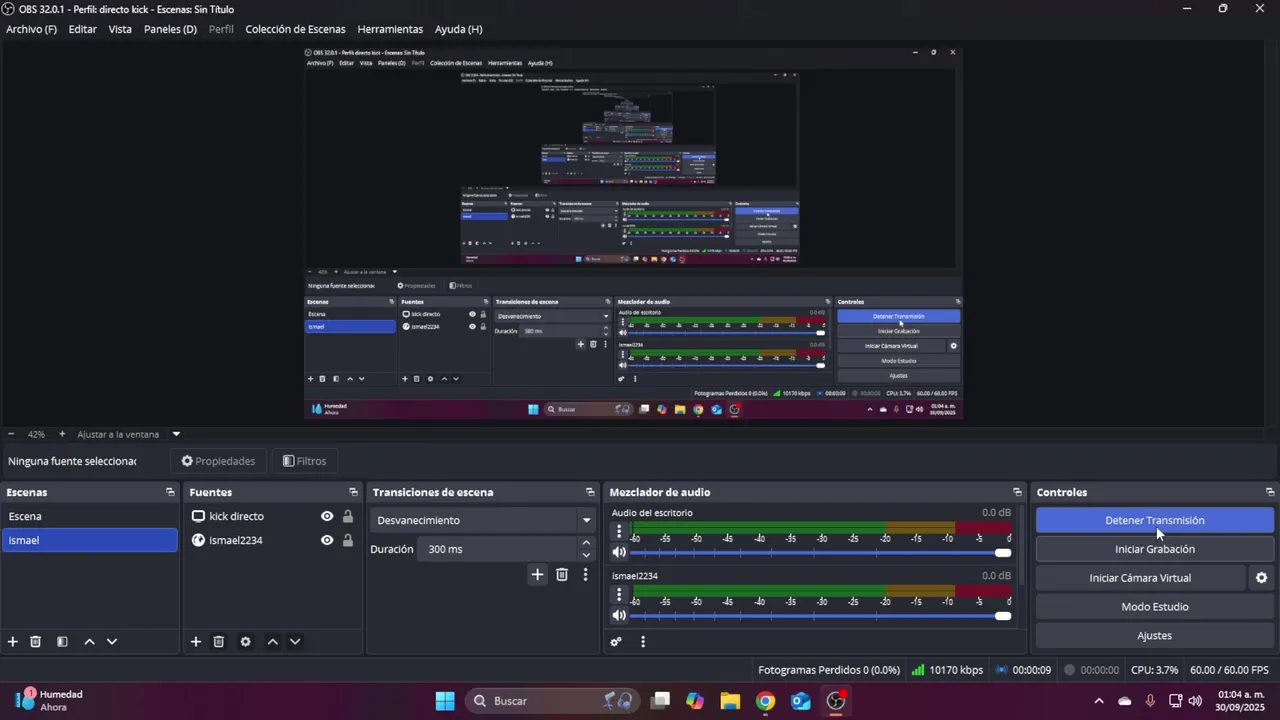Image resolution: width=1280 pixels, height=720 pixels.
Task: Move source up arrow in Fuentes panel
Action: 272,642
